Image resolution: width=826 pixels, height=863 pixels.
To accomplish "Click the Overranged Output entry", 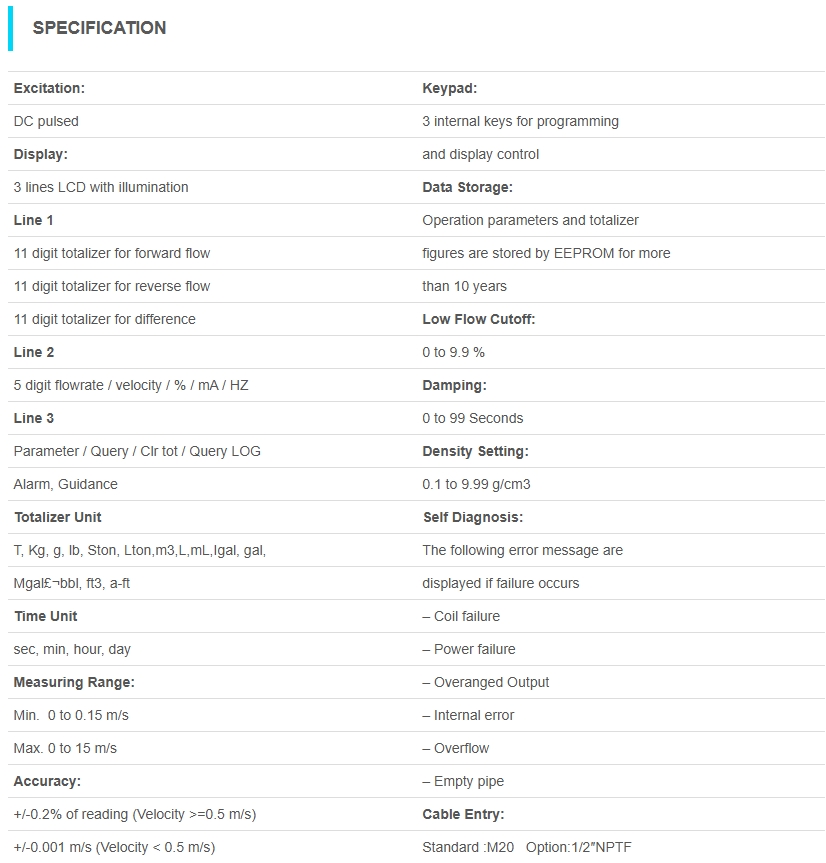I will tap(486, 682).
